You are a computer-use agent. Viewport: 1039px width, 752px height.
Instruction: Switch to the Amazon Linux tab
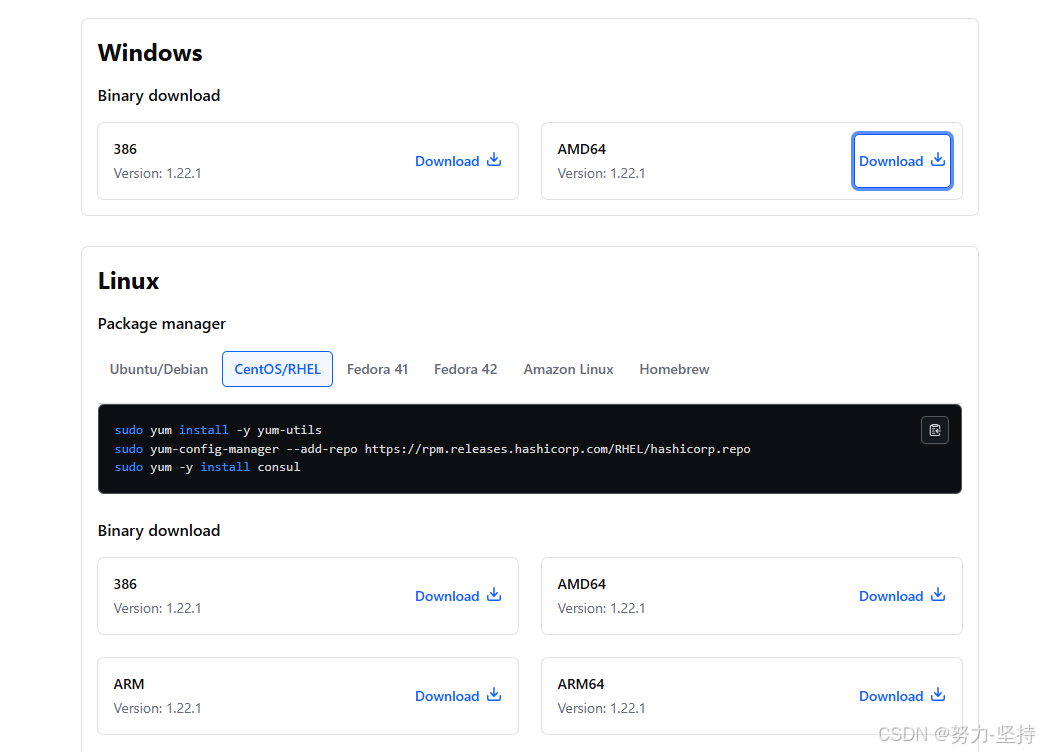(568, 369)
